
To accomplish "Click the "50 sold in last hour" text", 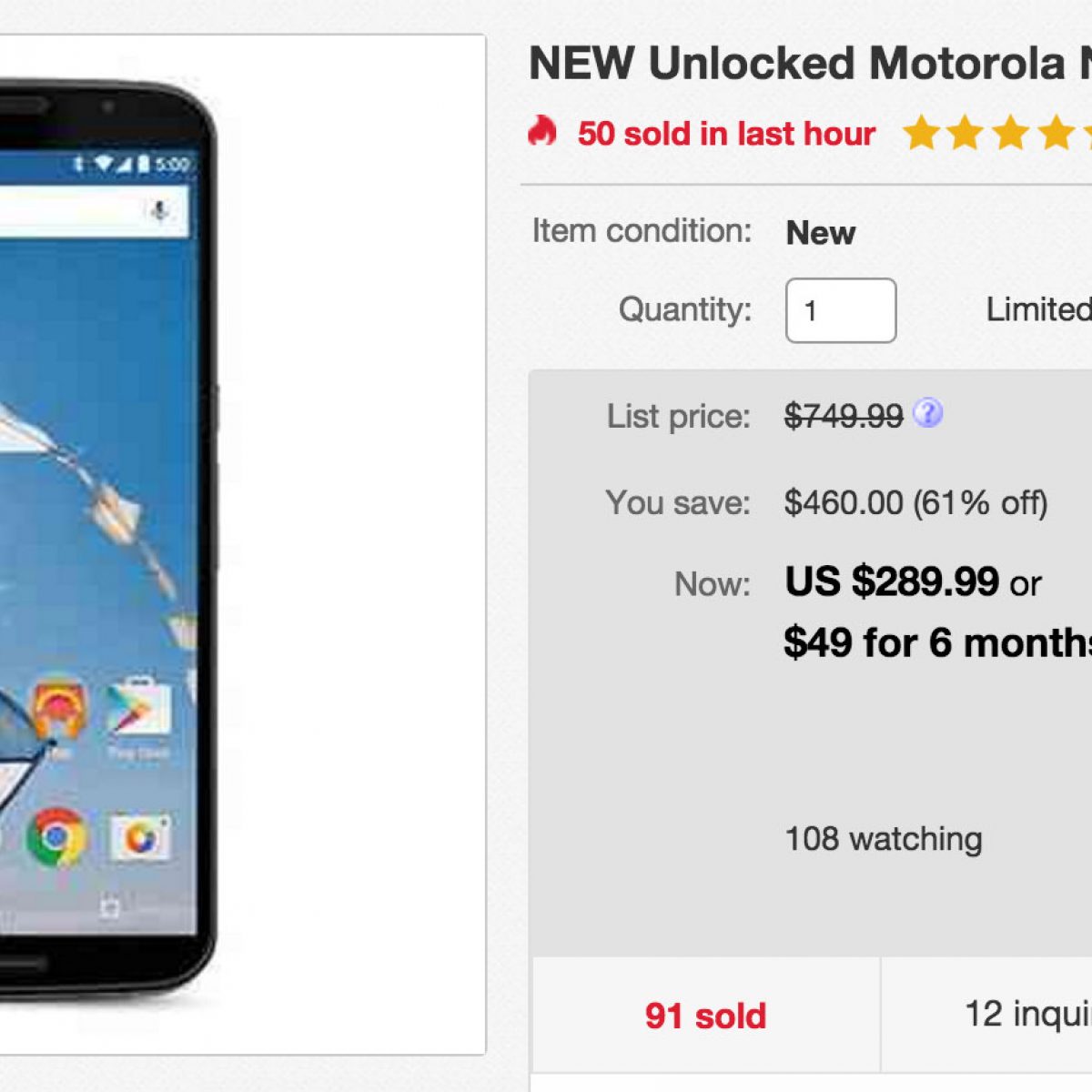I will click(726, 134).
